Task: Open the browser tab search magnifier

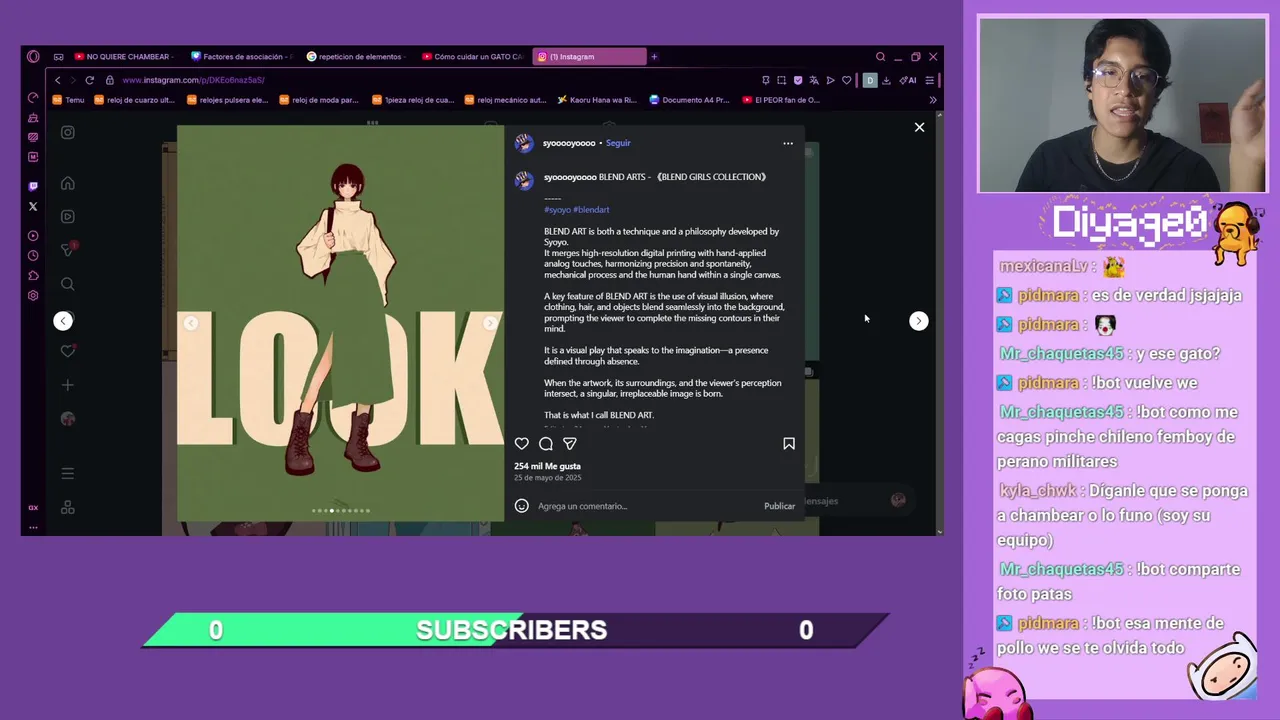Action: pyautogui.click(x=880, y=57)
